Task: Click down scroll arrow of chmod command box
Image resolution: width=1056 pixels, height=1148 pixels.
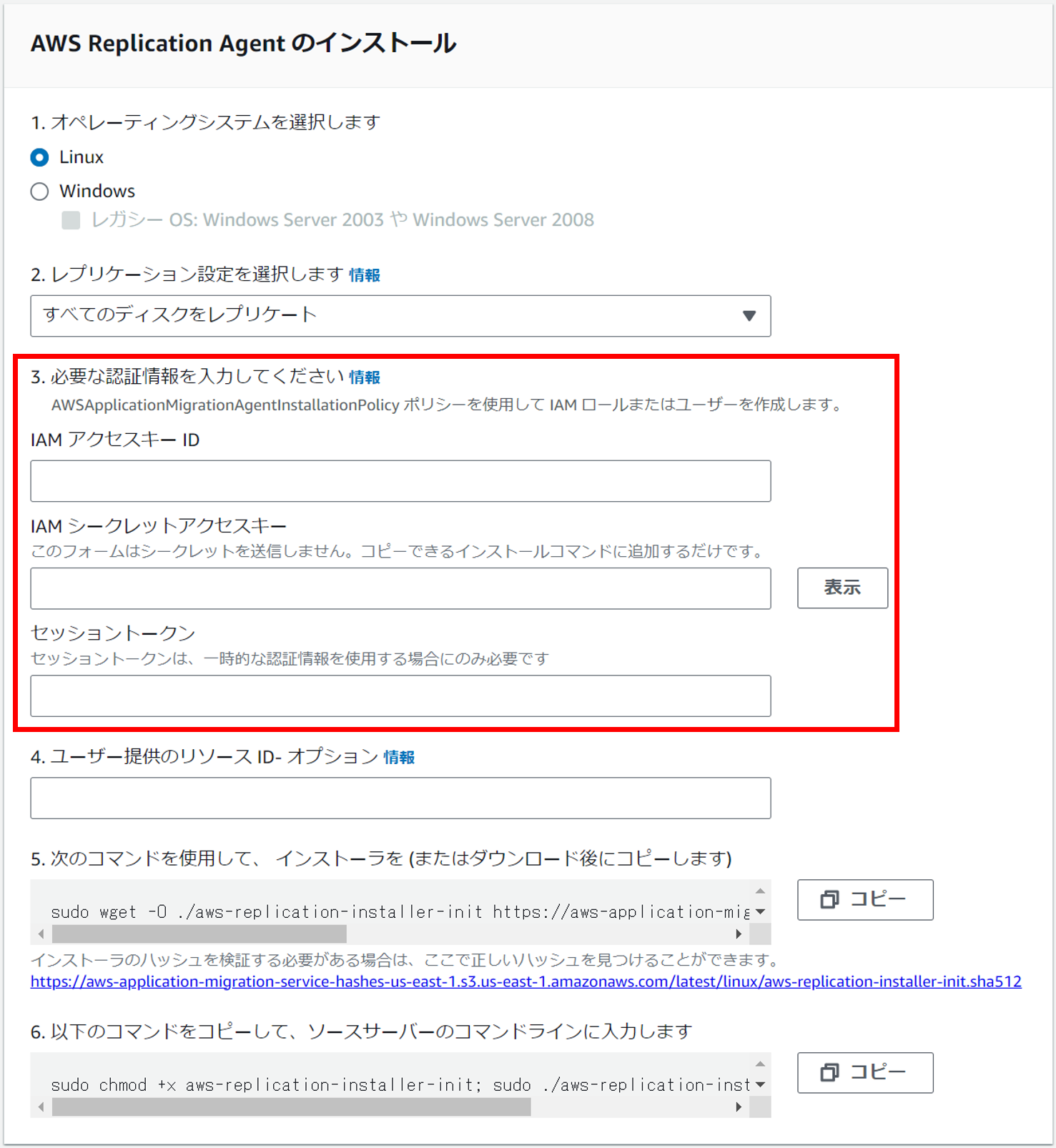Action: (760, 1084)
